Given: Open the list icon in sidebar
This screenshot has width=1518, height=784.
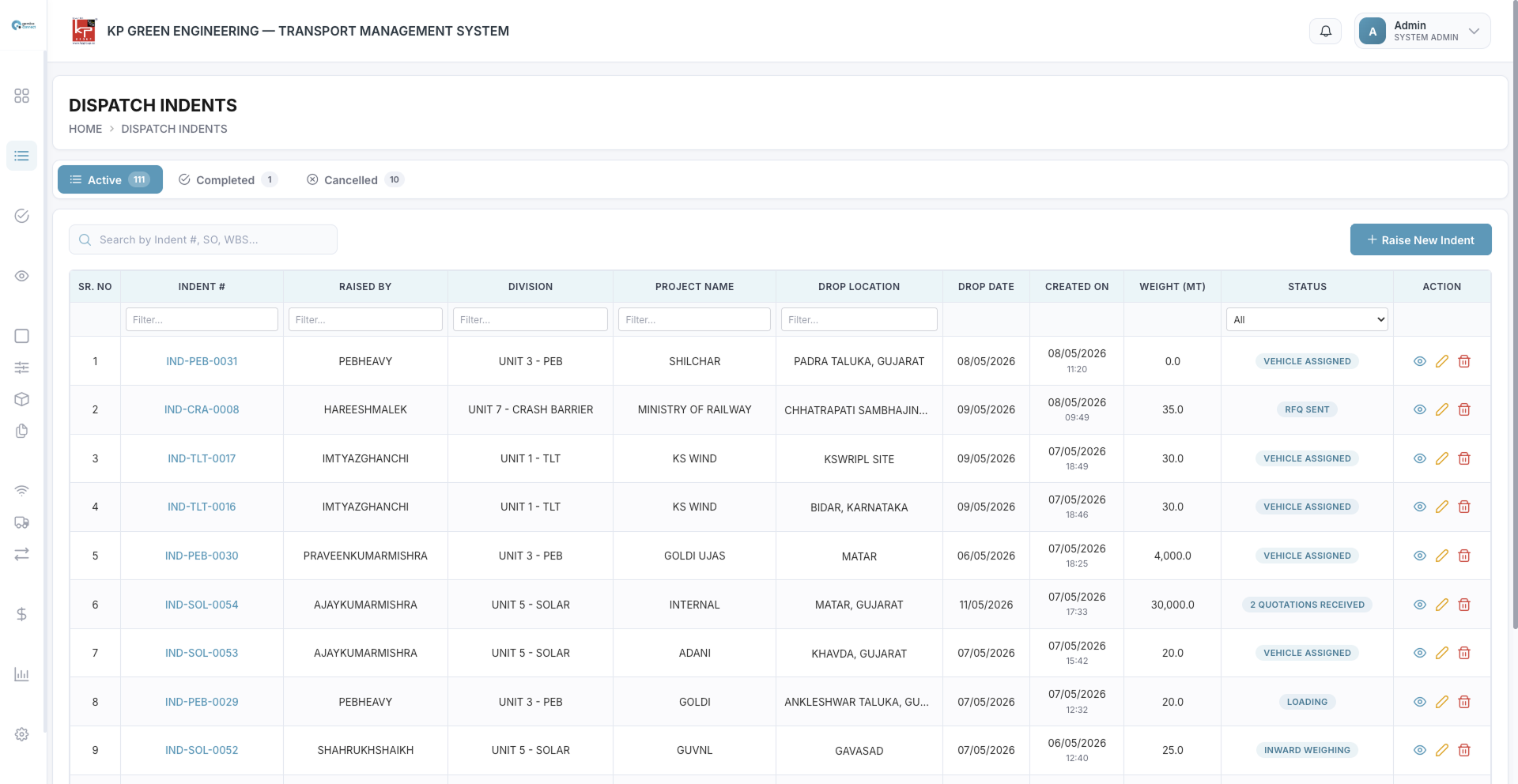Looking at the screenshot, I should (21, 156).
